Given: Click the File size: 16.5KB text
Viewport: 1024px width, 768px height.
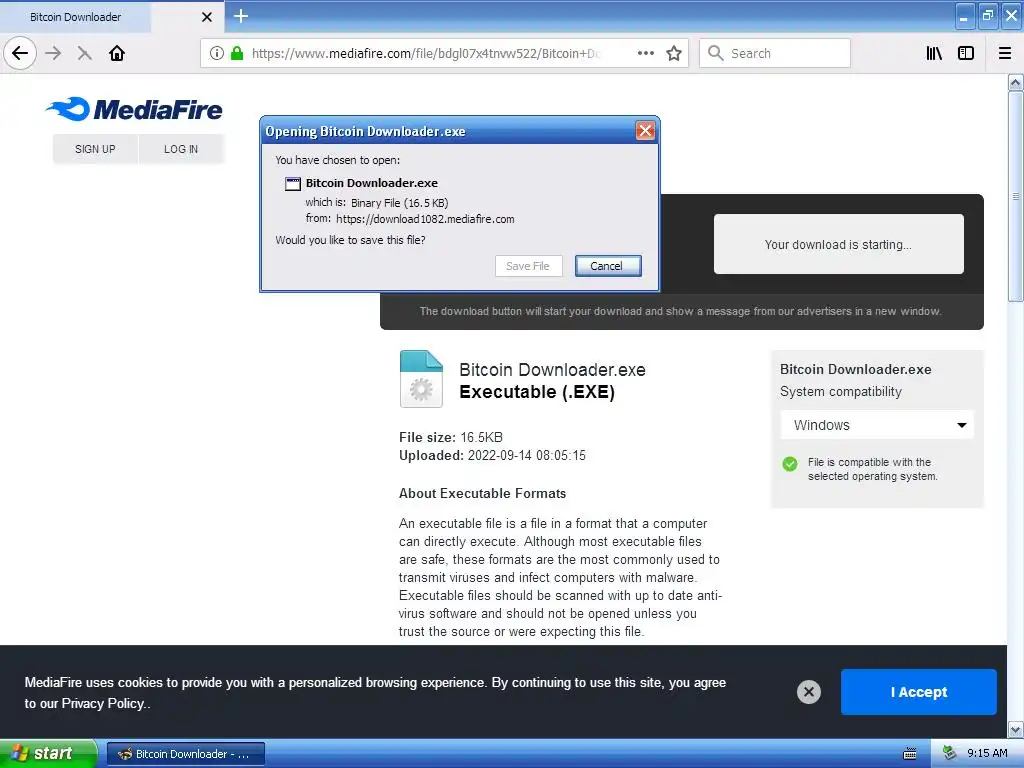Looking at the screenshot, I should tap(451, 437).
